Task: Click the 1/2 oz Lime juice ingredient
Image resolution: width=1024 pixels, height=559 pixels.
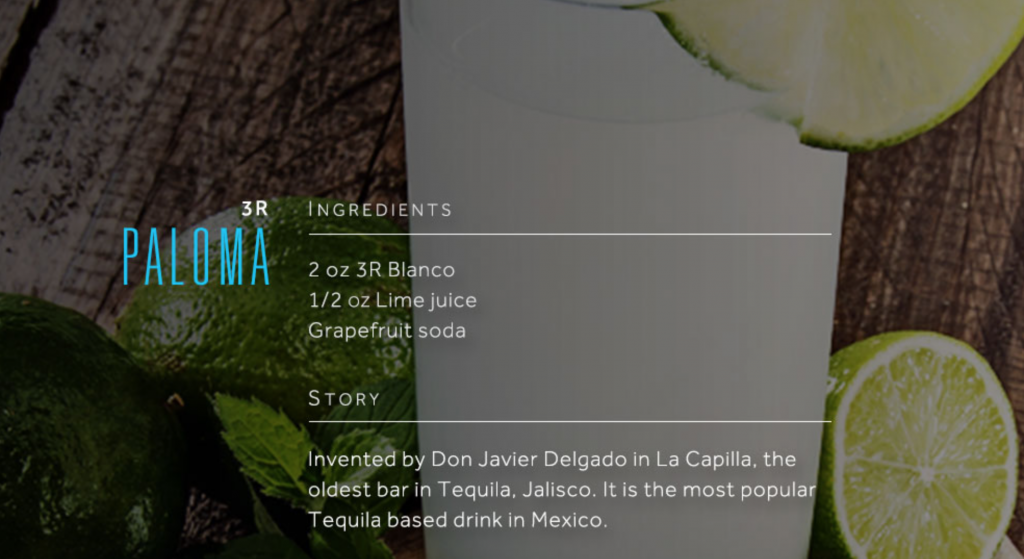Action: (x=392, y=300)
